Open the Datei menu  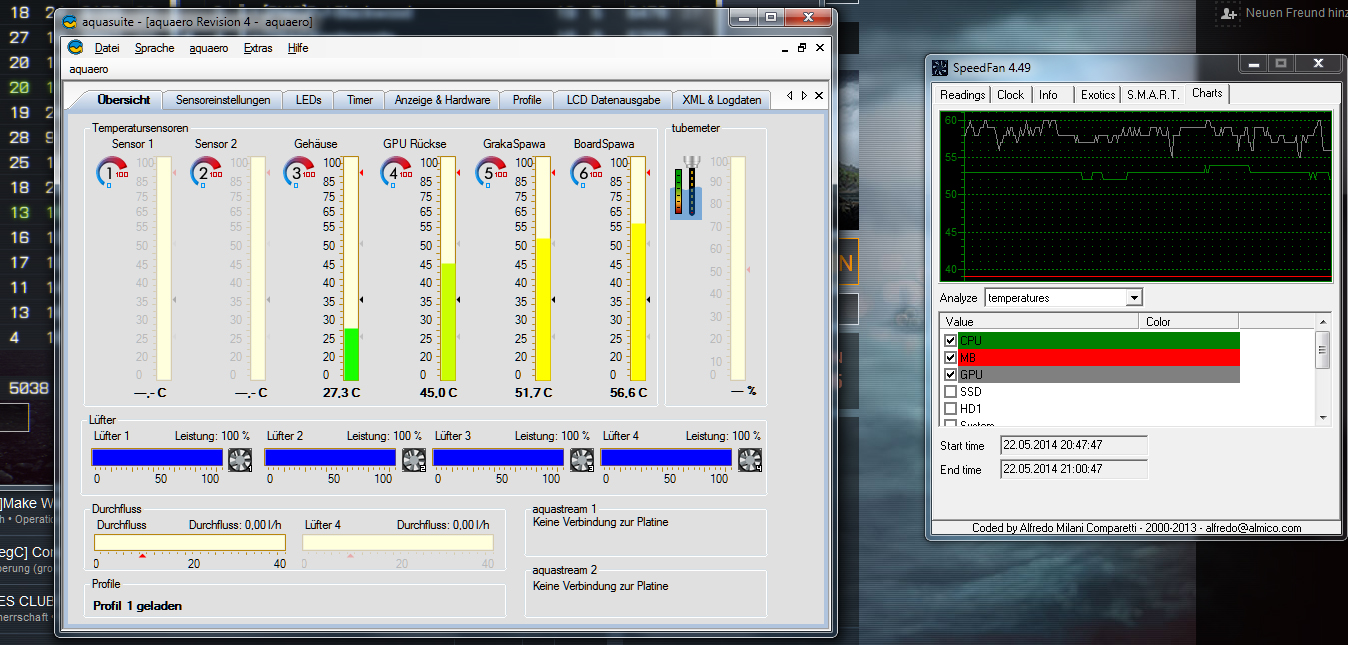pos(107,48)
